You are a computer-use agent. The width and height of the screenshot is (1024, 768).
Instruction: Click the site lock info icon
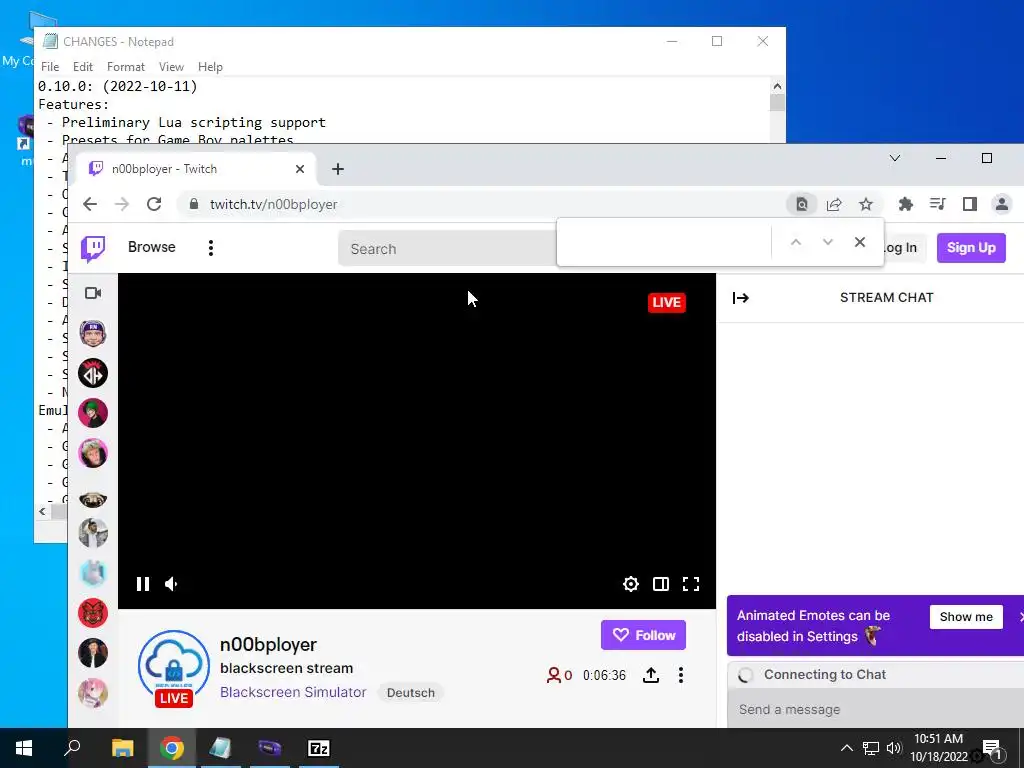click(193, 204)
